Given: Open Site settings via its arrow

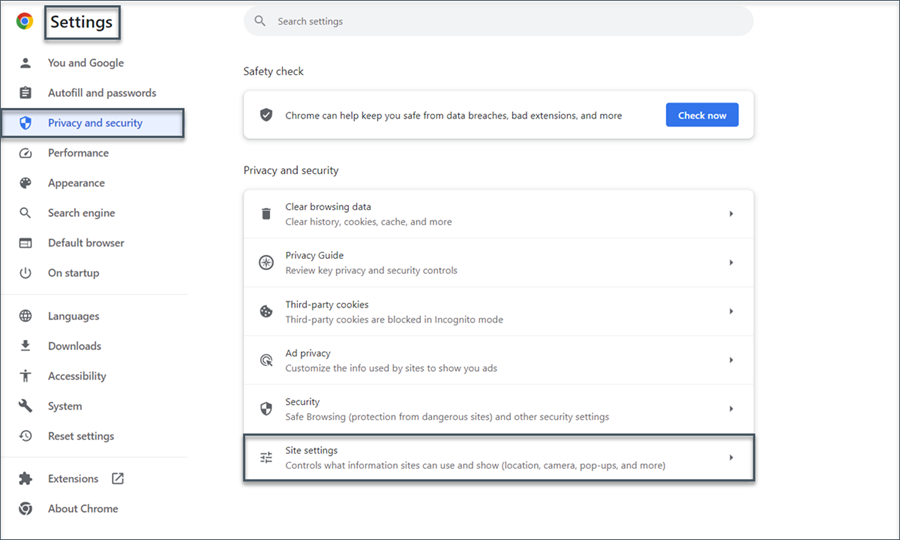Looking at the screenshot, I should pyautogui.click(x=731, y=457).
